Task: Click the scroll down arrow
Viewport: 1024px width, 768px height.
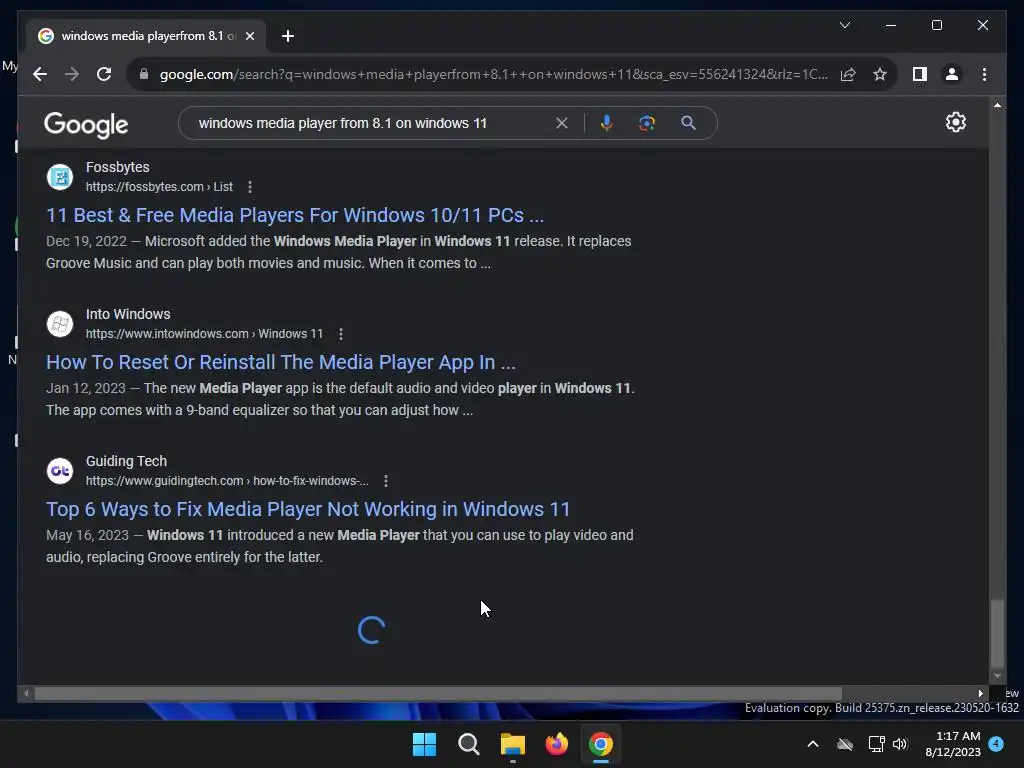Action: pos(997,677)
